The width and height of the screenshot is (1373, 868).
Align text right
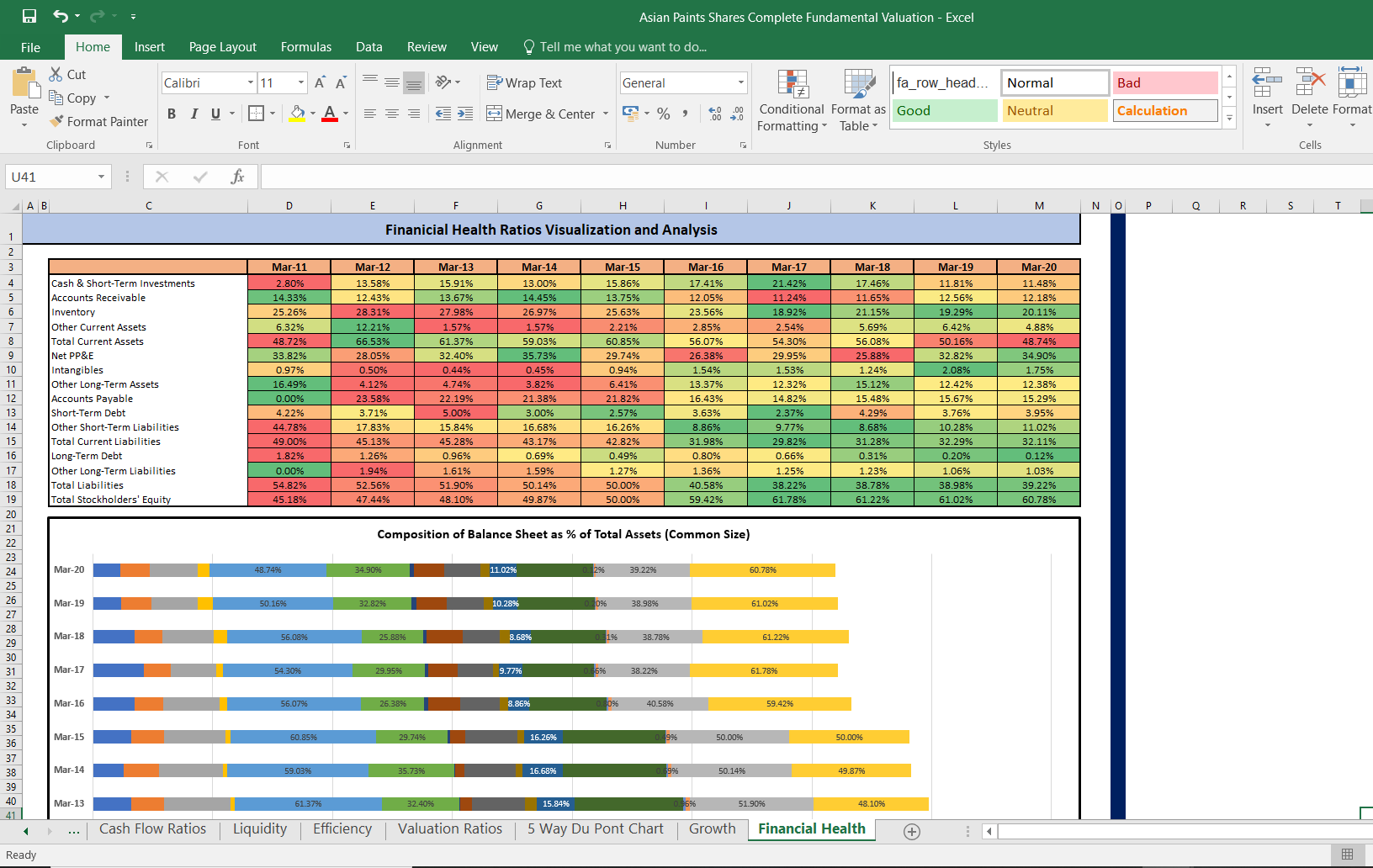point(414,114)
